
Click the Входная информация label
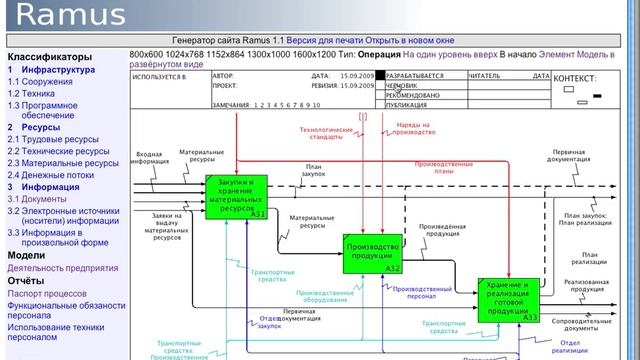[x=149, y=158]
